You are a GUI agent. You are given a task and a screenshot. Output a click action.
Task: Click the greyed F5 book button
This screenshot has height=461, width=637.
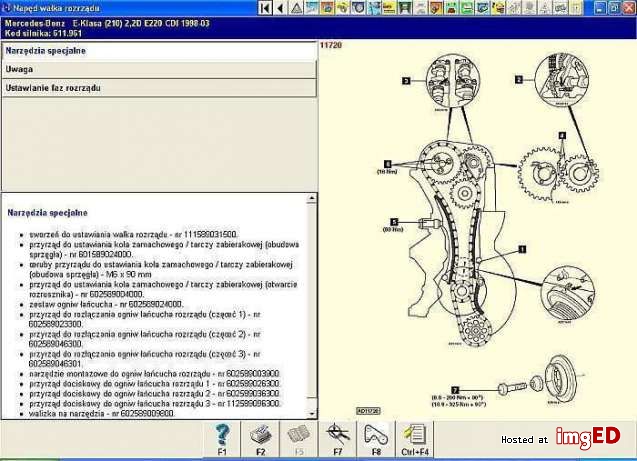coord(299,439)
